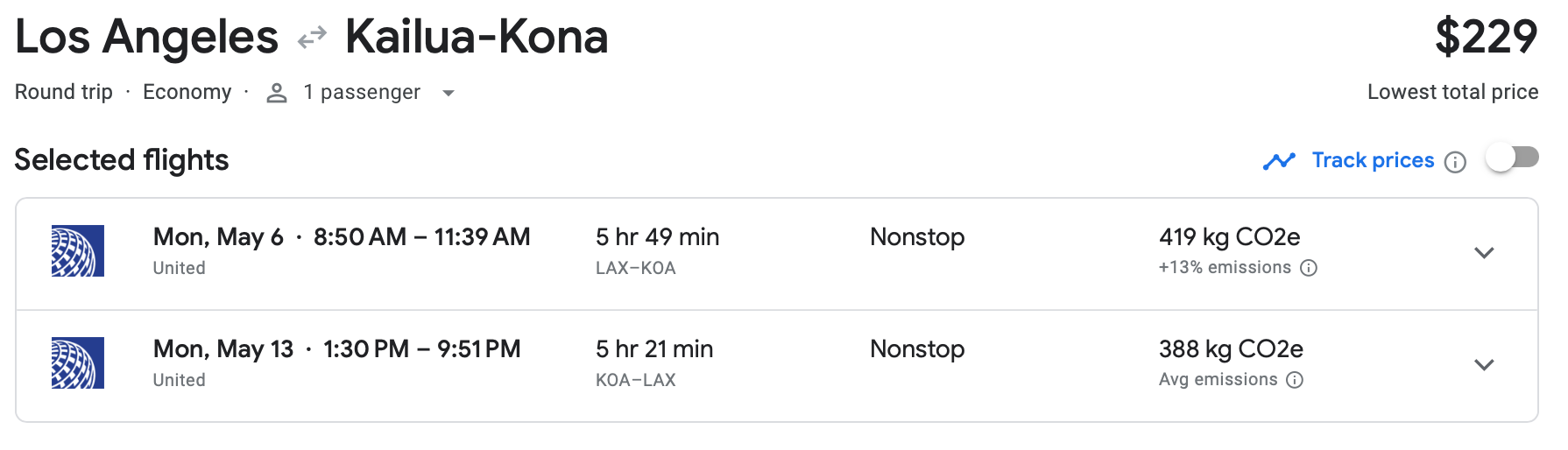Click the 1 passenger label
Screen dimensions: 1568x450
click(x=361, y=93)
